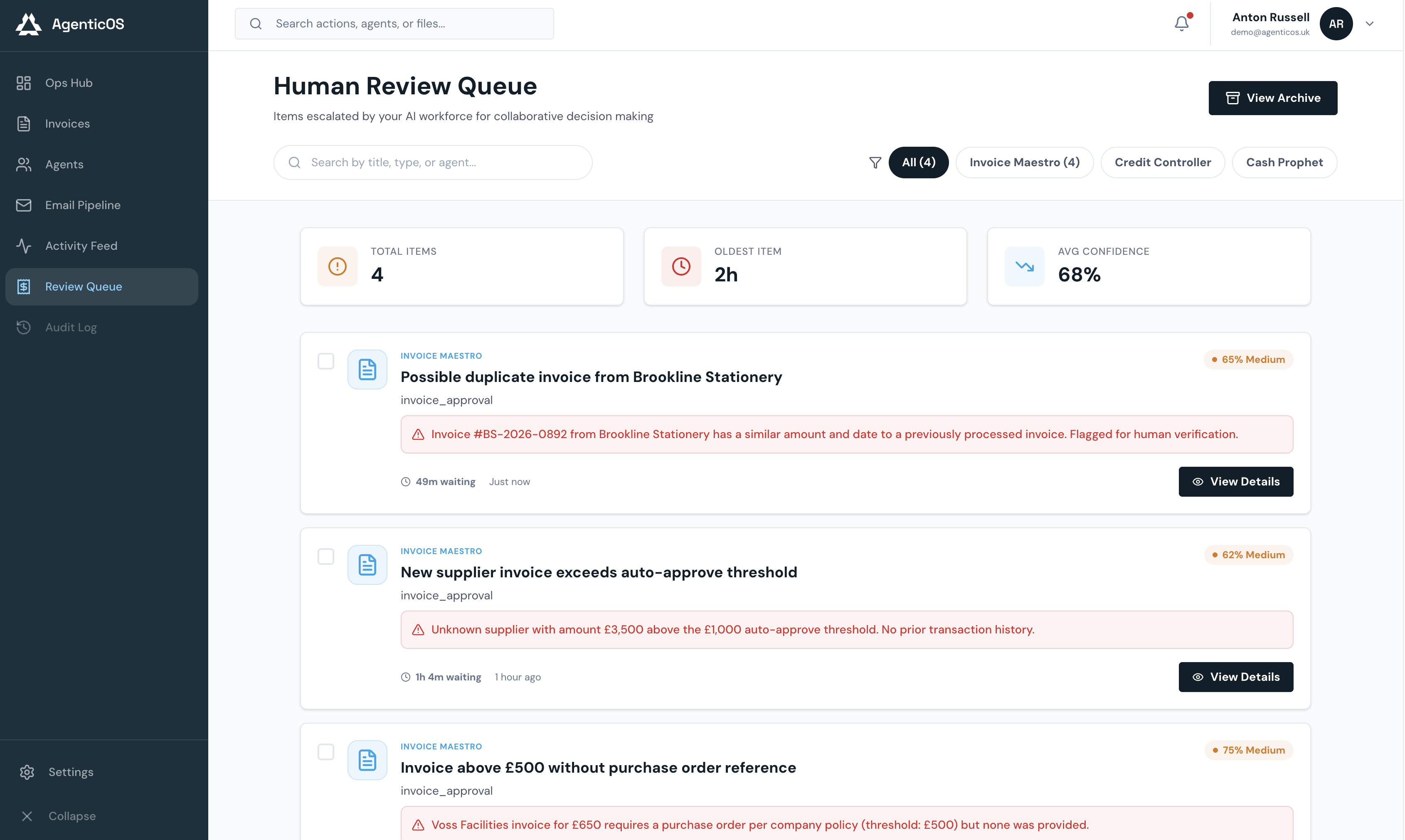Click the document icon on purchase order item

[367, 760]
